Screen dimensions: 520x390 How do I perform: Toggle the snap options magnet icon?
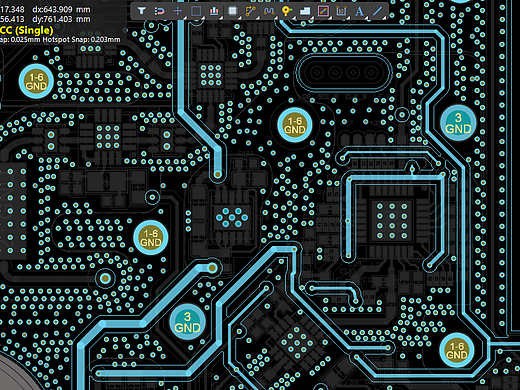(x=160, y=11)
